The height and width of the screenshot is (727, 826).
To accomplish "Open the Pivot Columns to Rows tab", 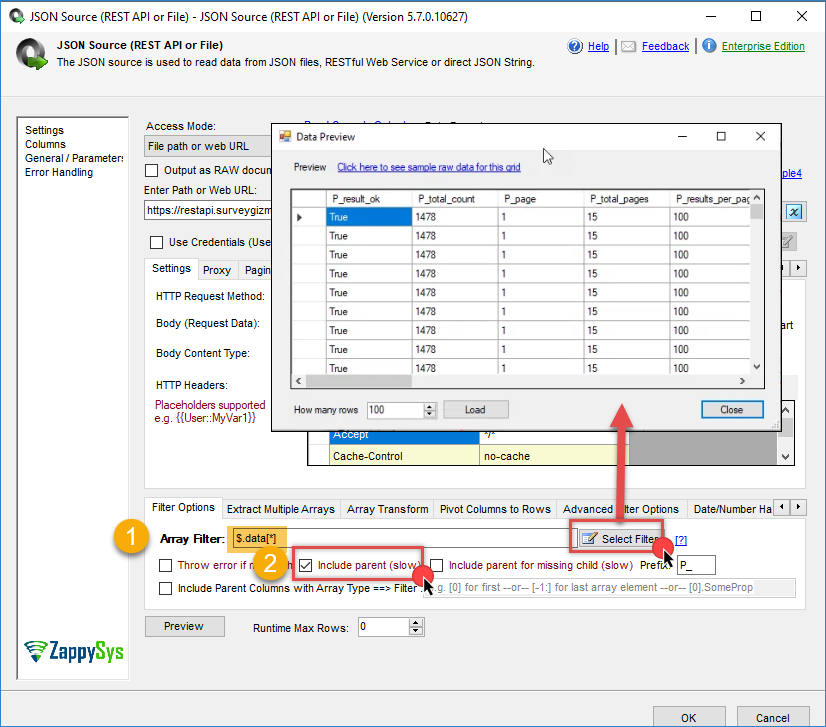I will click(x=495, y=509).
